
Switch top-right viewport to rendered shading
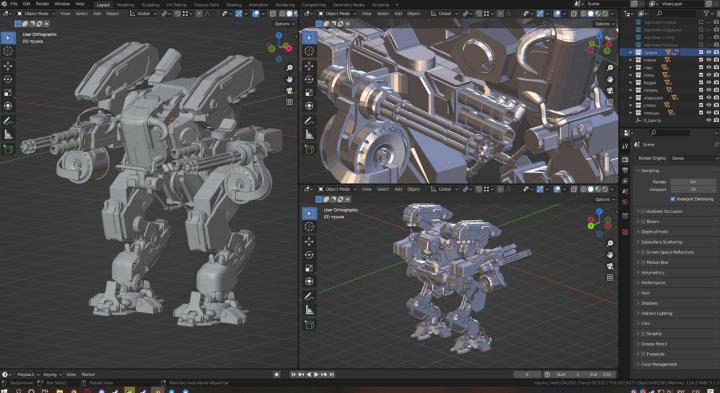tap(605, 14)
